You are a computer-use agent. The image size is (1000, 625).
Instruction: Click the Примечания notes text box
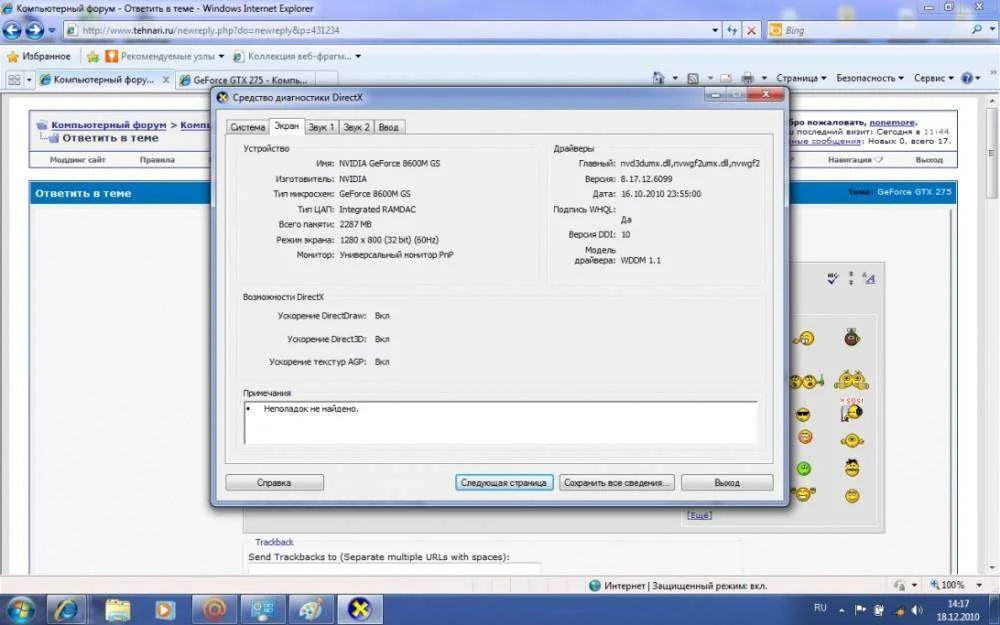coord(501,422)
